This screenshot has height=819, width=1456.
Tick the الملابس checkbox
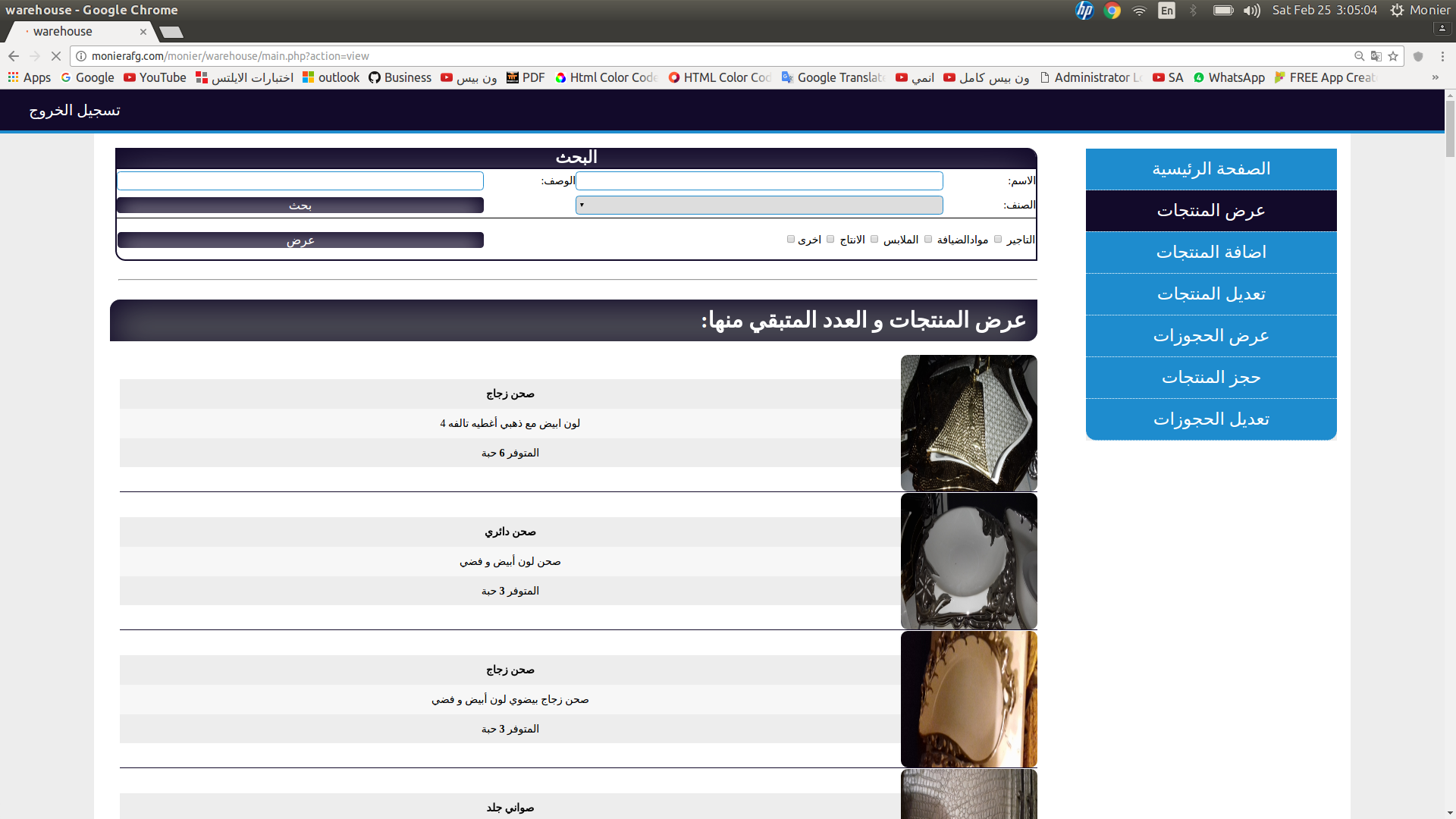point(874,240)
